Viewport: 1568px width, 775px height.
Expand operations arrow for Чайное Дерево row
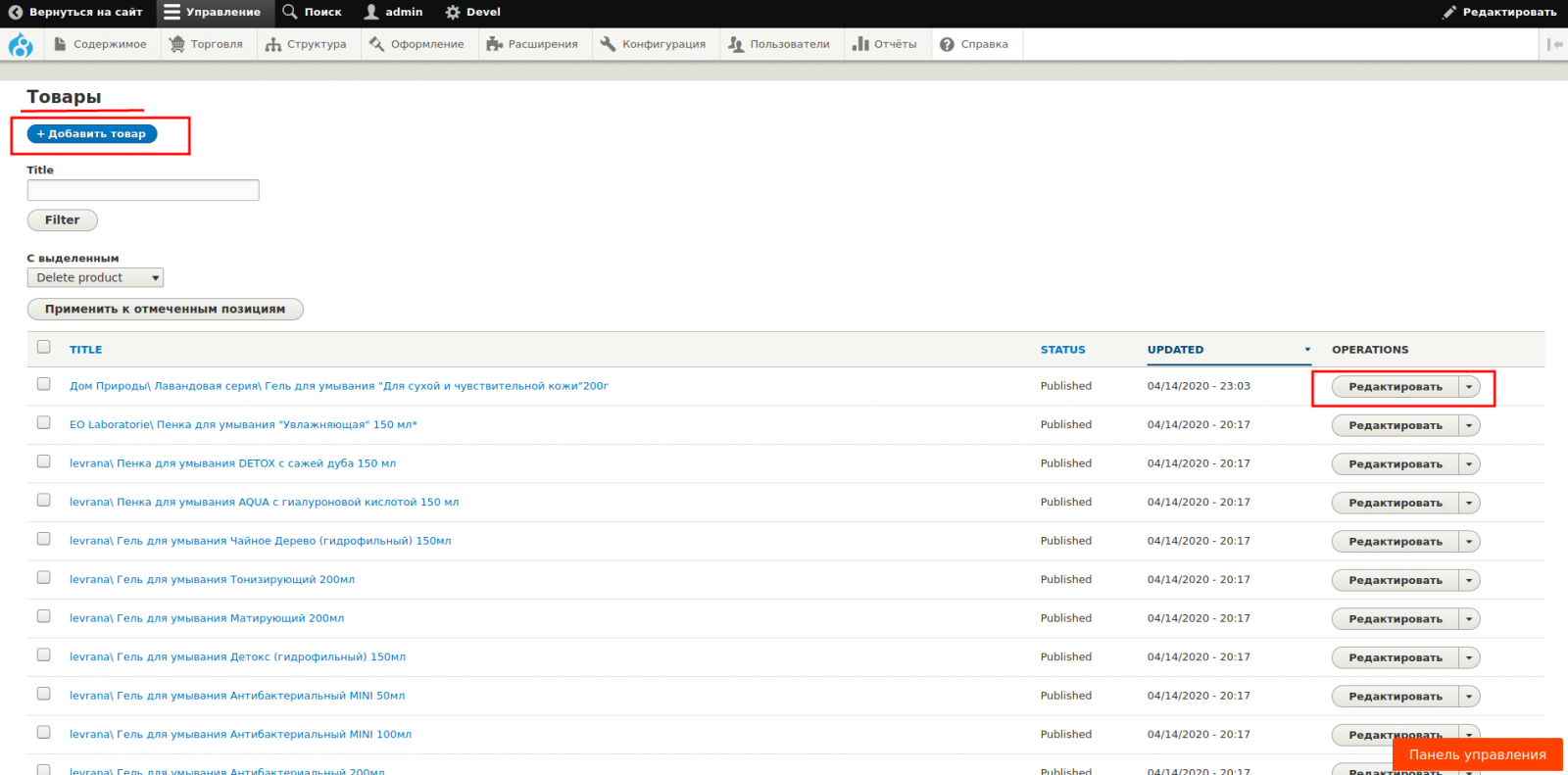[x=1469, y=542]
